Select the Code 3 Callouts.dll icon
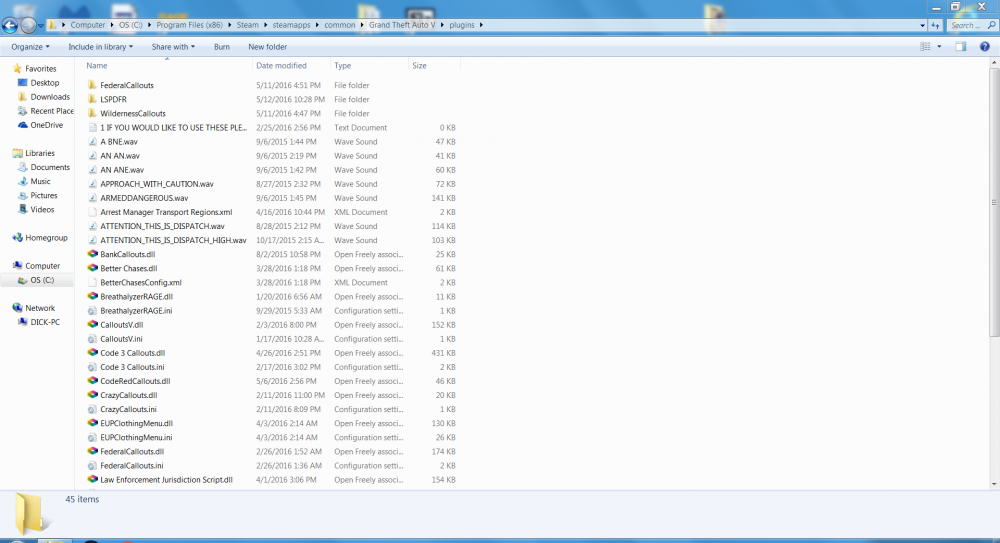 (92, 353)
